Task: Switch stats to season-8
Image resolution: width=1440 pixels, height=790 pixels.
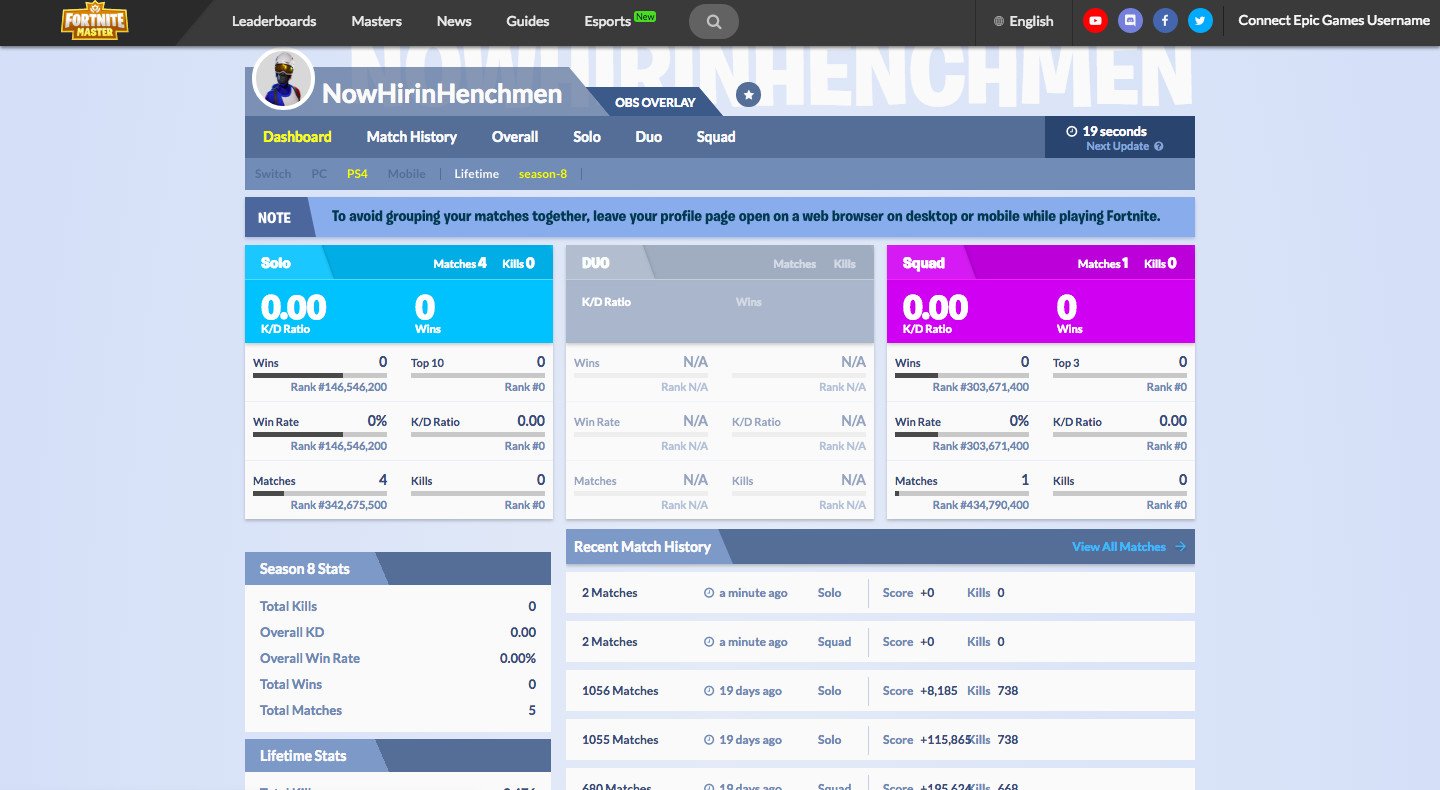Action: point(543,174)
